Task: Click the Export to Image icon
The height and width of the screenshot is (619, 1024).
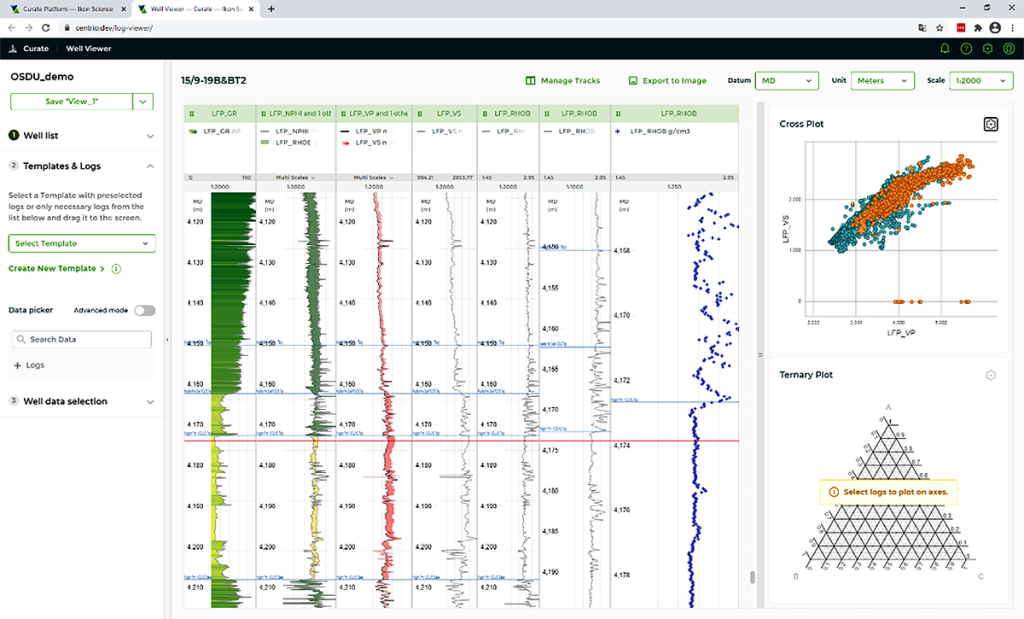Action: [634, 81]
